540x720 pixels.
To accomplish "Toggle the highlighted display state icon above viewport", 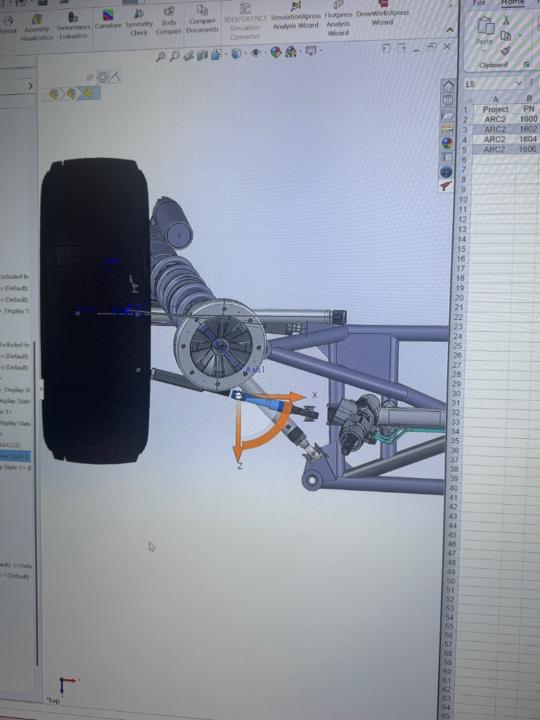I will tap(89, 94).
